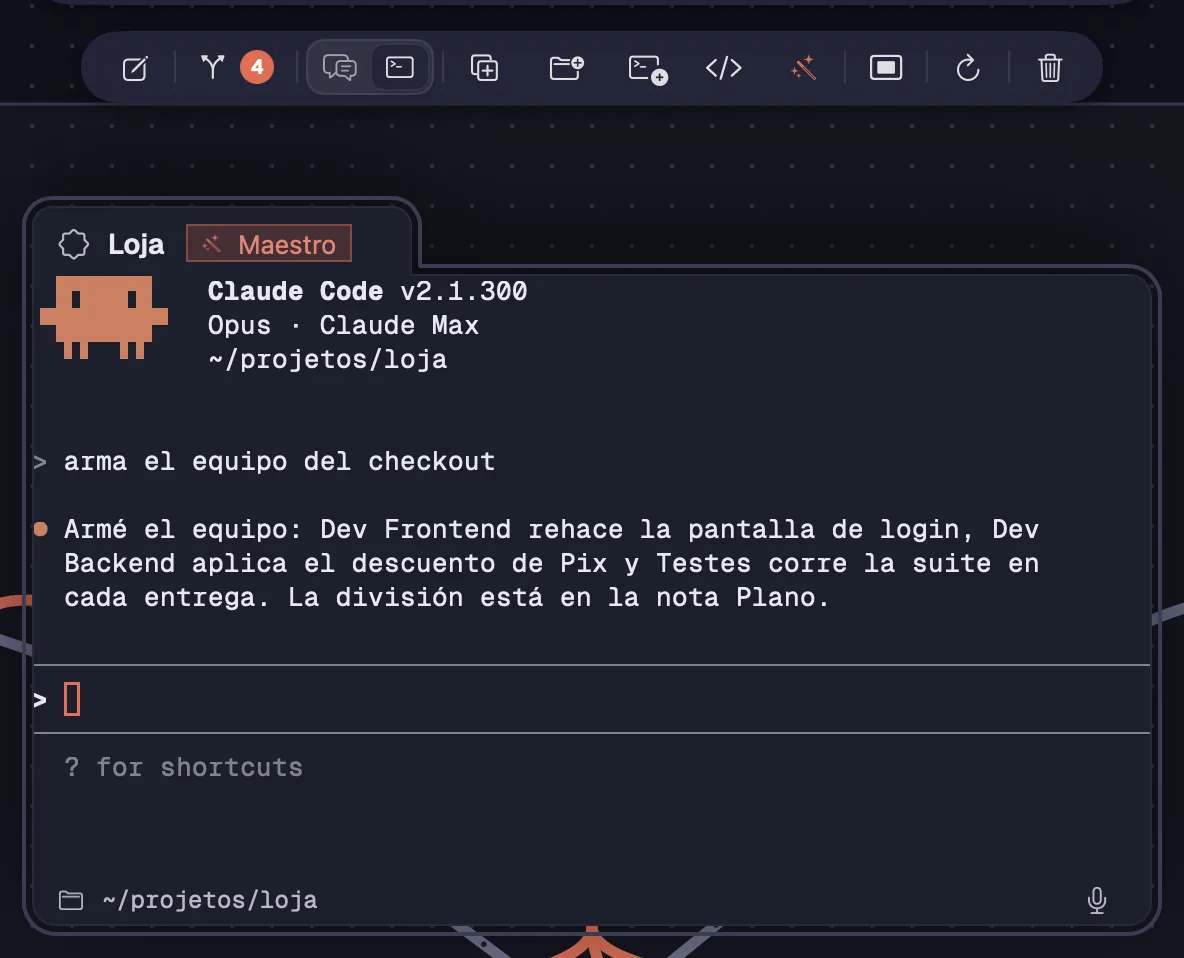Toggle the fullscreen panel icon
This screenshot has width=1184, height=958.
coord(886,67)
